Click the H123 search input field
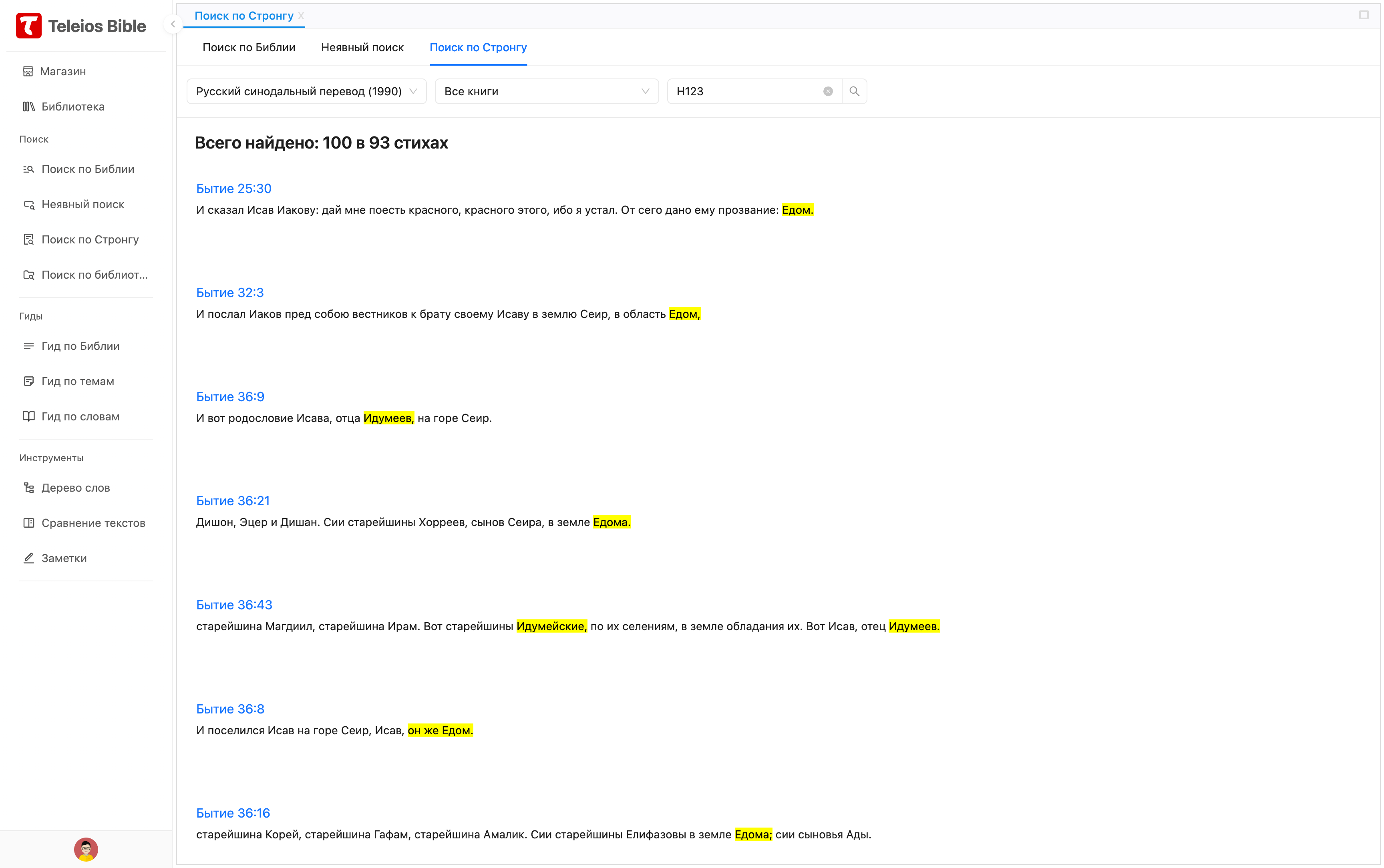This screenshot has width=1384, height=868. point(746,91)
